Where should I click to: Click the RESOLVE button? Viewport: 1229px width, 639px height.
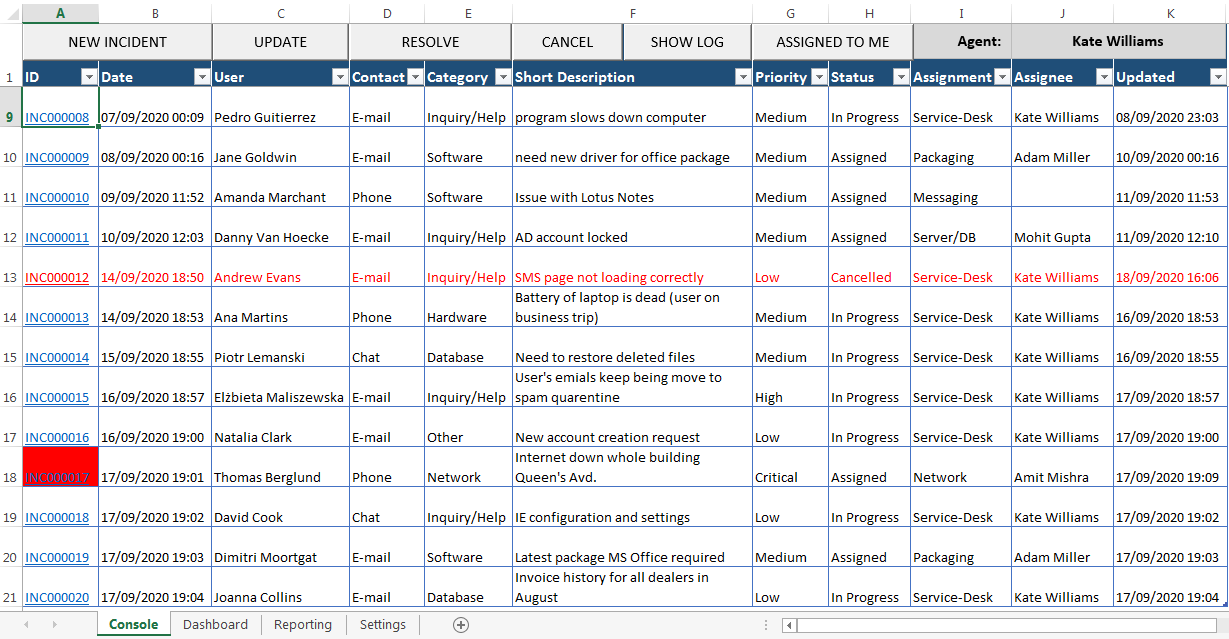coord(430,42)
